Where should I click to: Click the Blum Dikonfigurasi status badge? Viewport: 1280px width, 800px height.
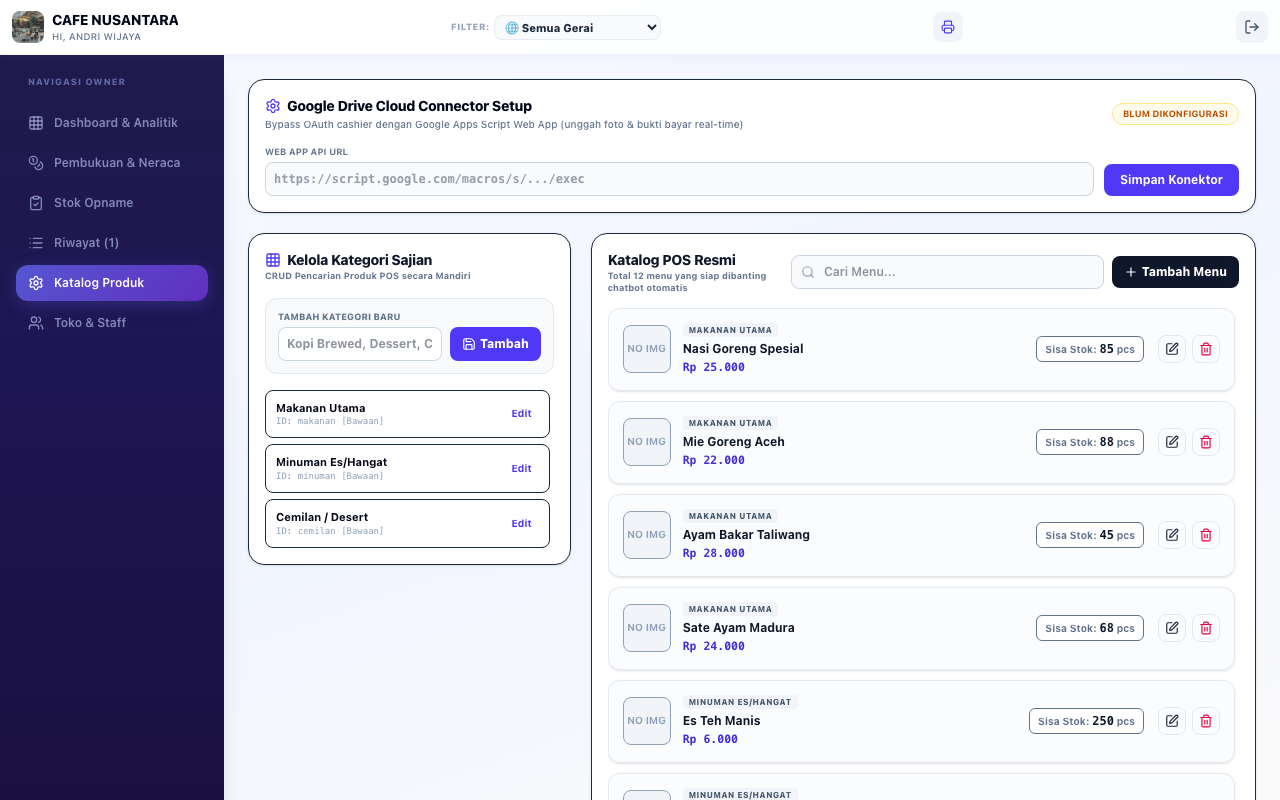(1175, 114)
